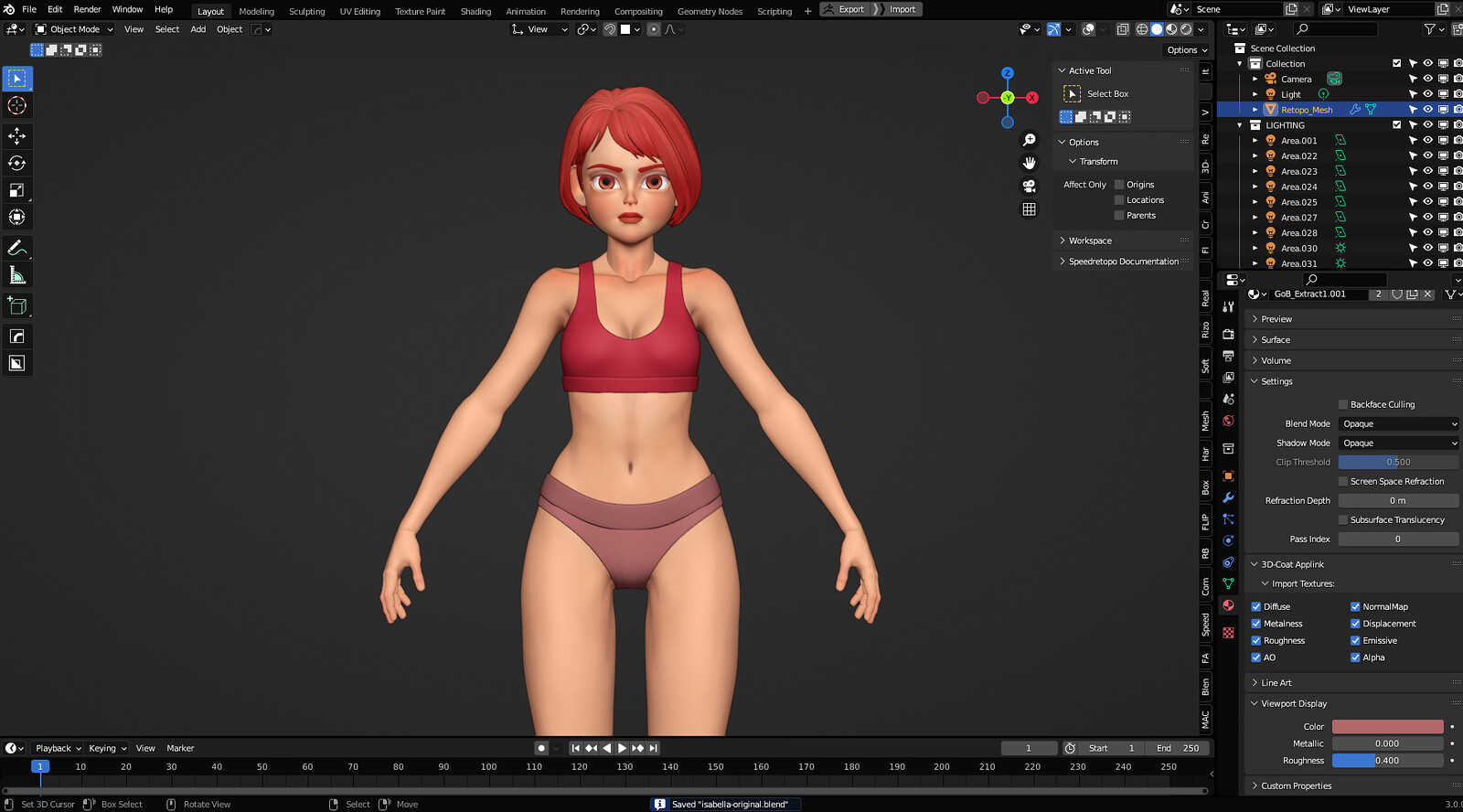Activate the Rotate tool

[17, 163]
